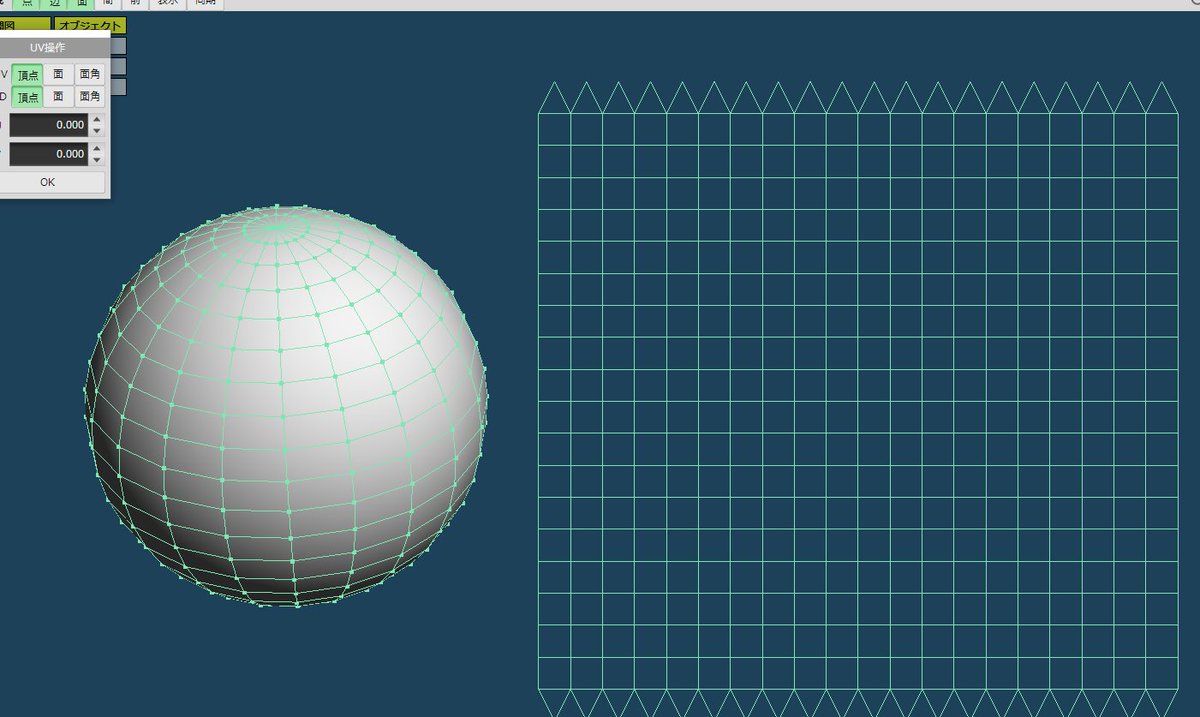Image resolution: width=1200 pixels, height=717 pixels.
Task: Select 面角 in the D row
Action: (x=90, y=97)
